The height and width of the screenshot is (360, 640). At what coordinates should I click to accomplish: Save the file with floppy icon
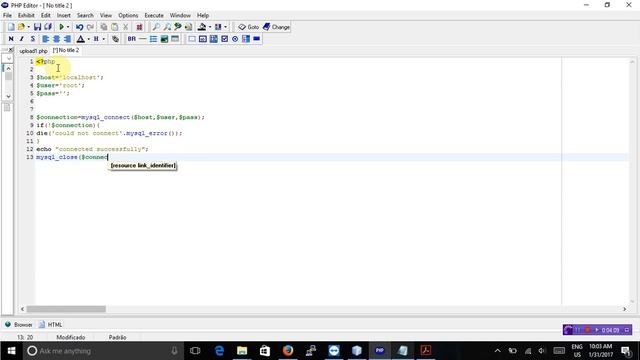click(x=37, y=27)
